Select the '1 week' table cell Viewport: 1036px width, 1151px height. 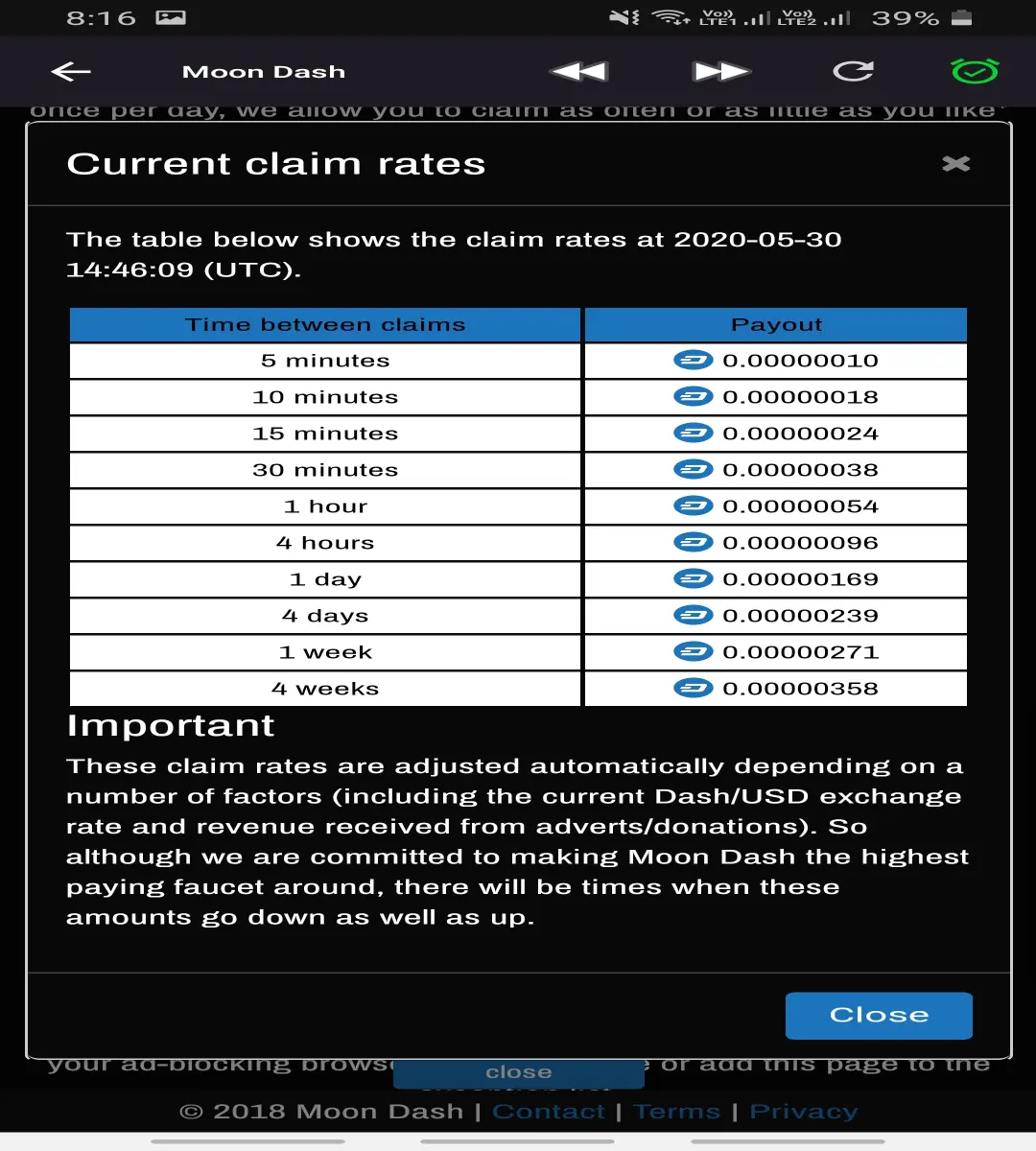click(x=325, y=652)
